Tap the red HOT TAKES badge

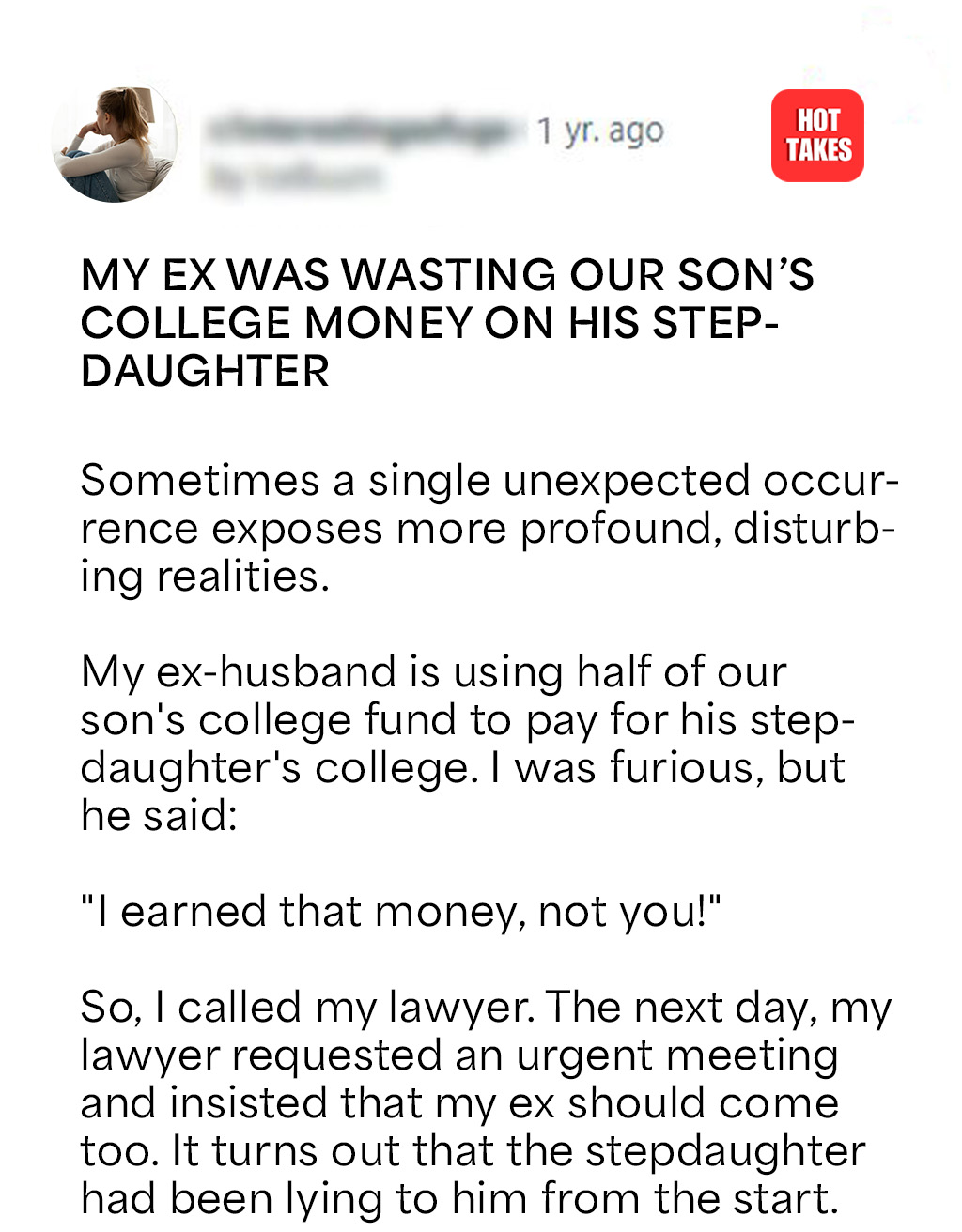[x=817, y=135]
